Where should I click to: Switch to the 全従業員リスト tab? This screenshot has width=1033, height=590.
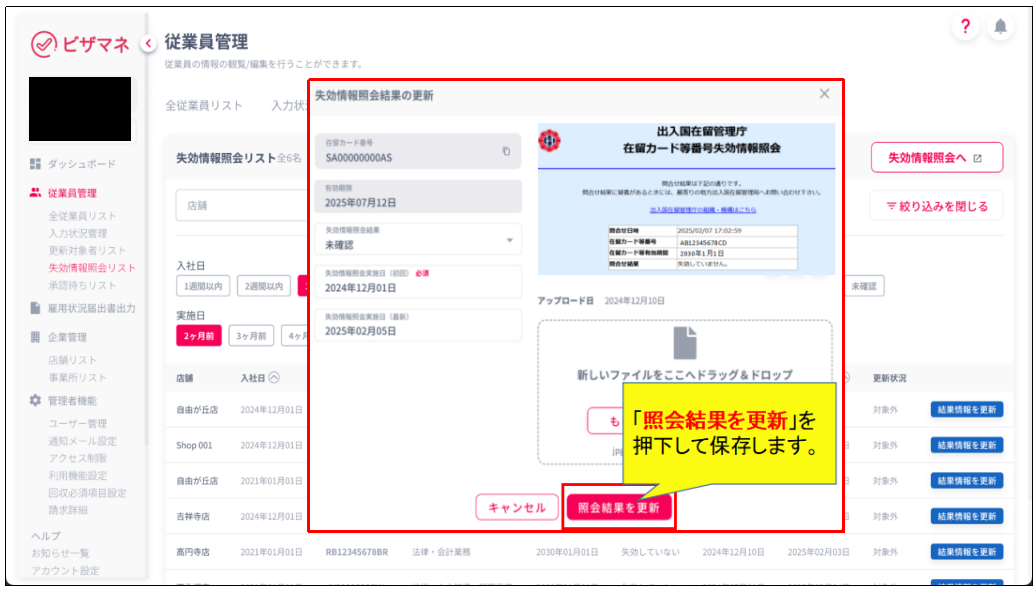tap(204, 105)
